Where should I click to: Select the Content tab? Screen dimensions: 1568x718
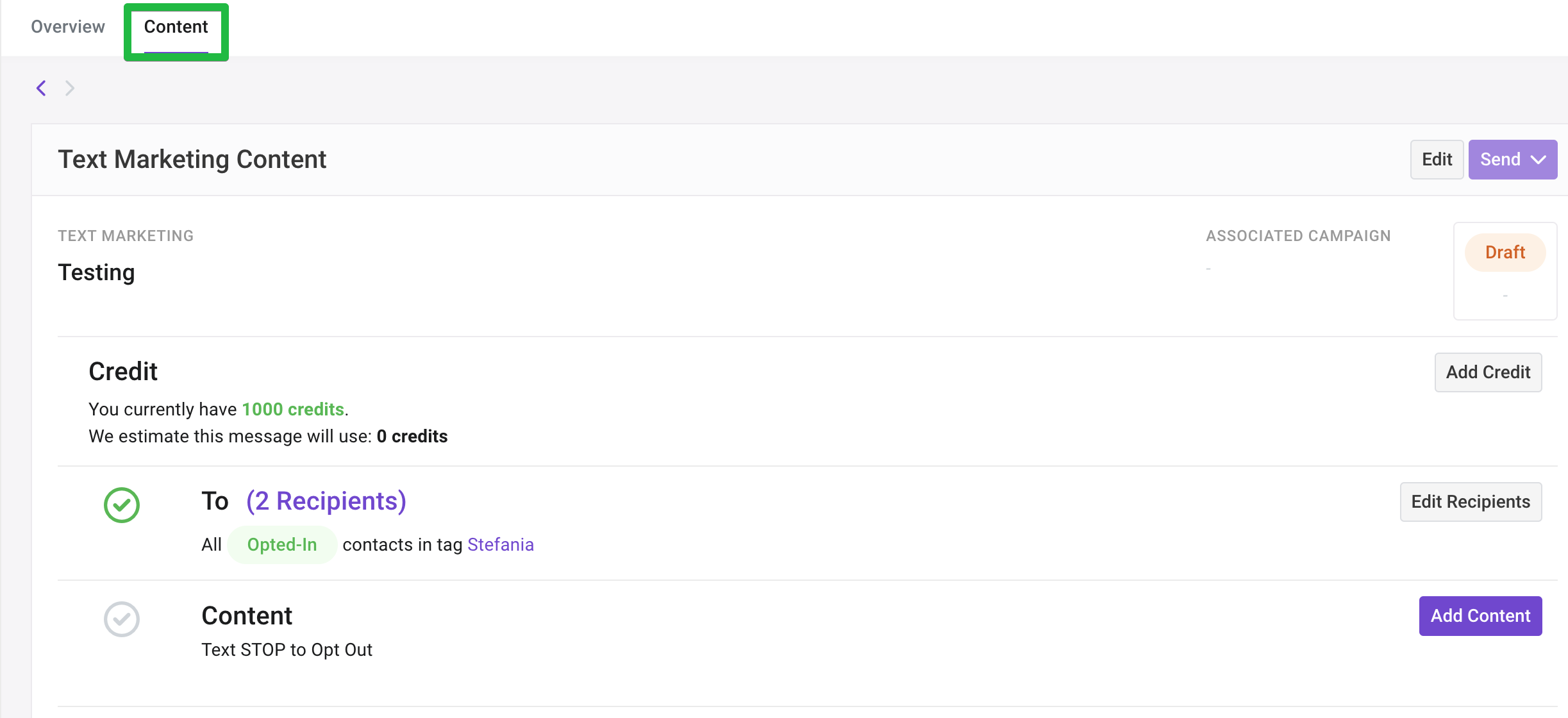tap(176, 27)
